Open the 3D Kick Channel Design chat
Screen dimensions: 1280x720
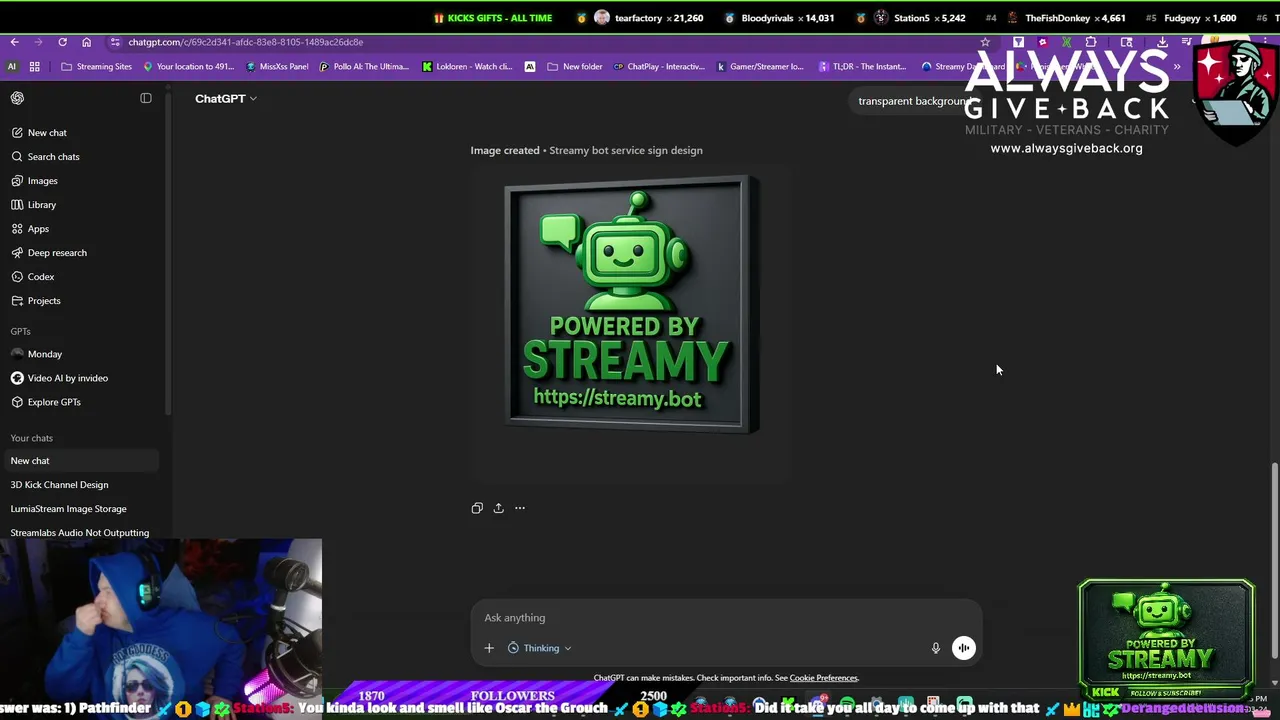[x=59, y=485]
